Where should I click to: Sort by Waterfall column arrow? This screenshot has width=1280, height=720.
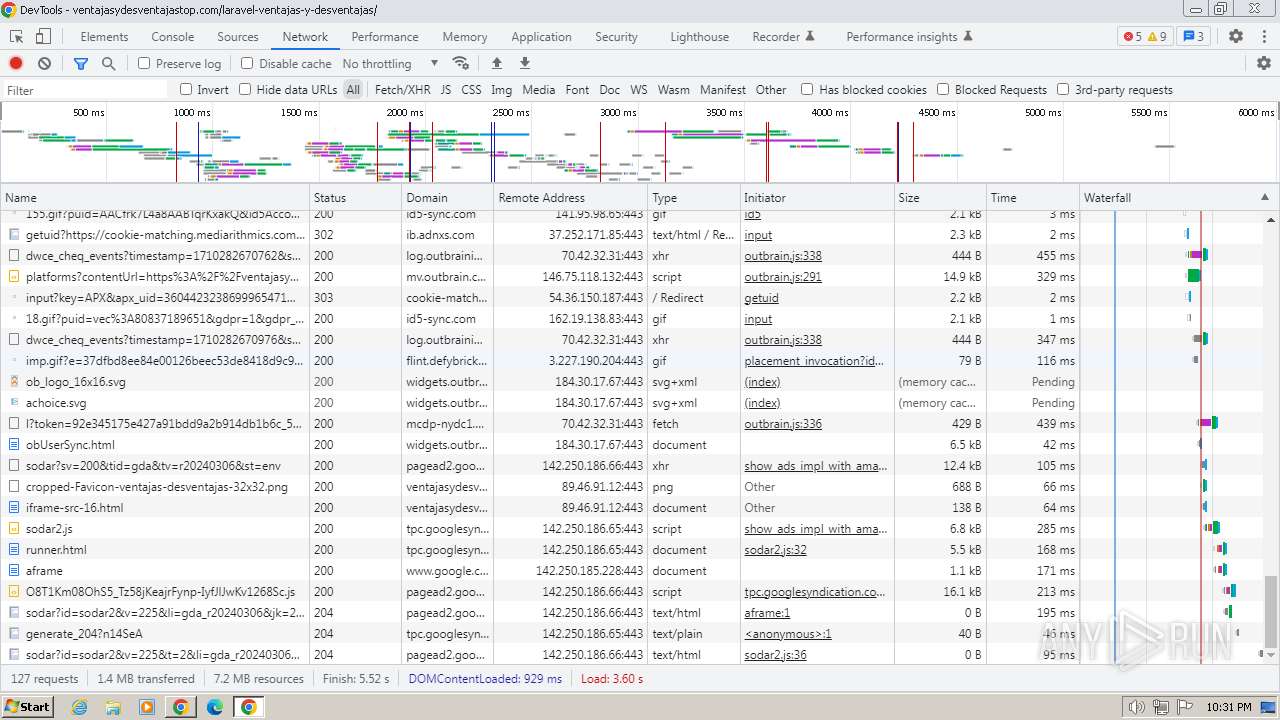click(1264, 197)
